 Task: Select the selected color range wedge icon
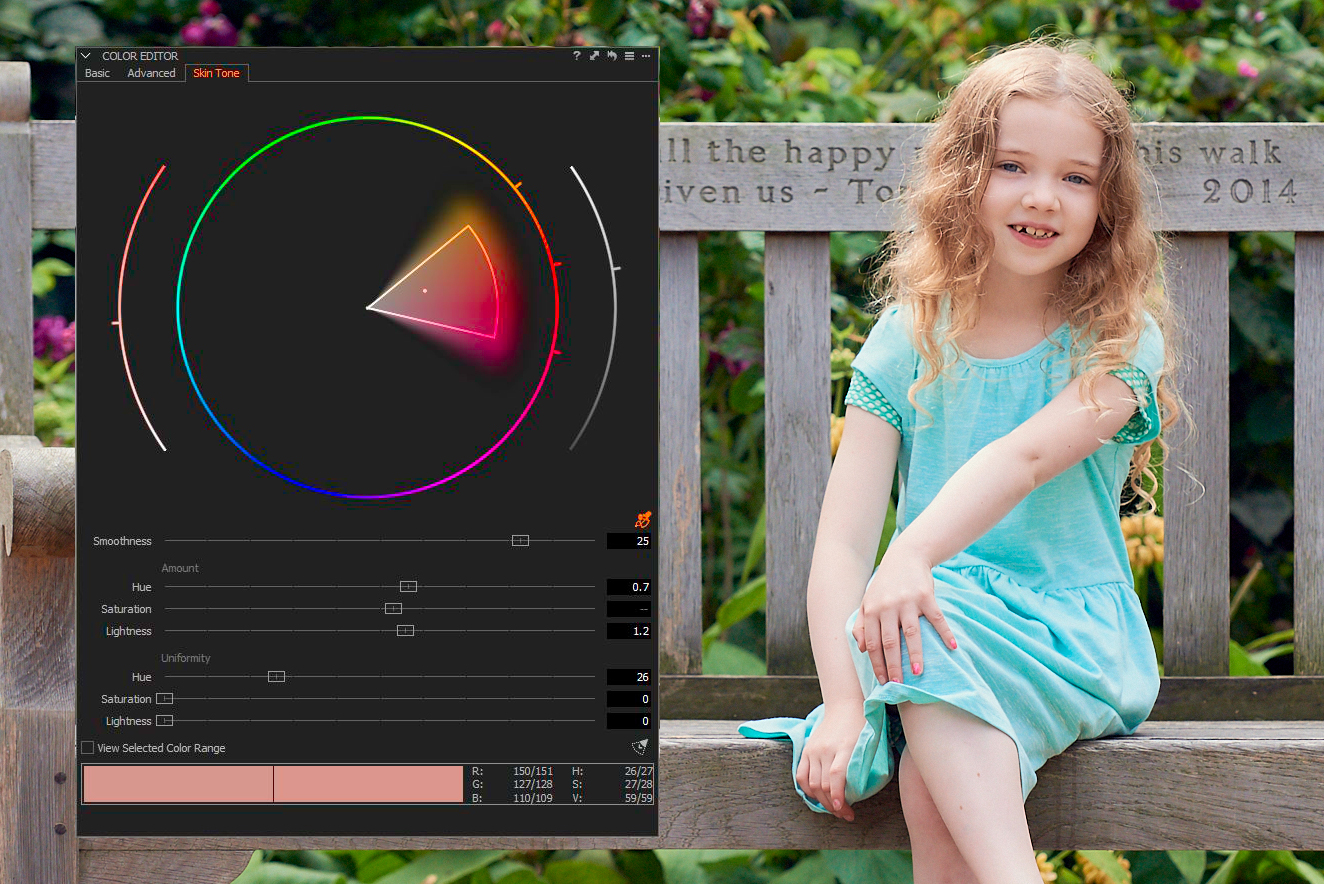(640, 745)
